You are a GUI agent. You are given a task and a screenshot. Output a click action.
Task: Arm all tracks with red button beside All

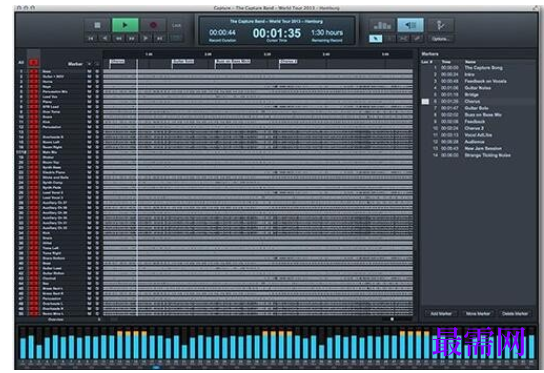34,62
